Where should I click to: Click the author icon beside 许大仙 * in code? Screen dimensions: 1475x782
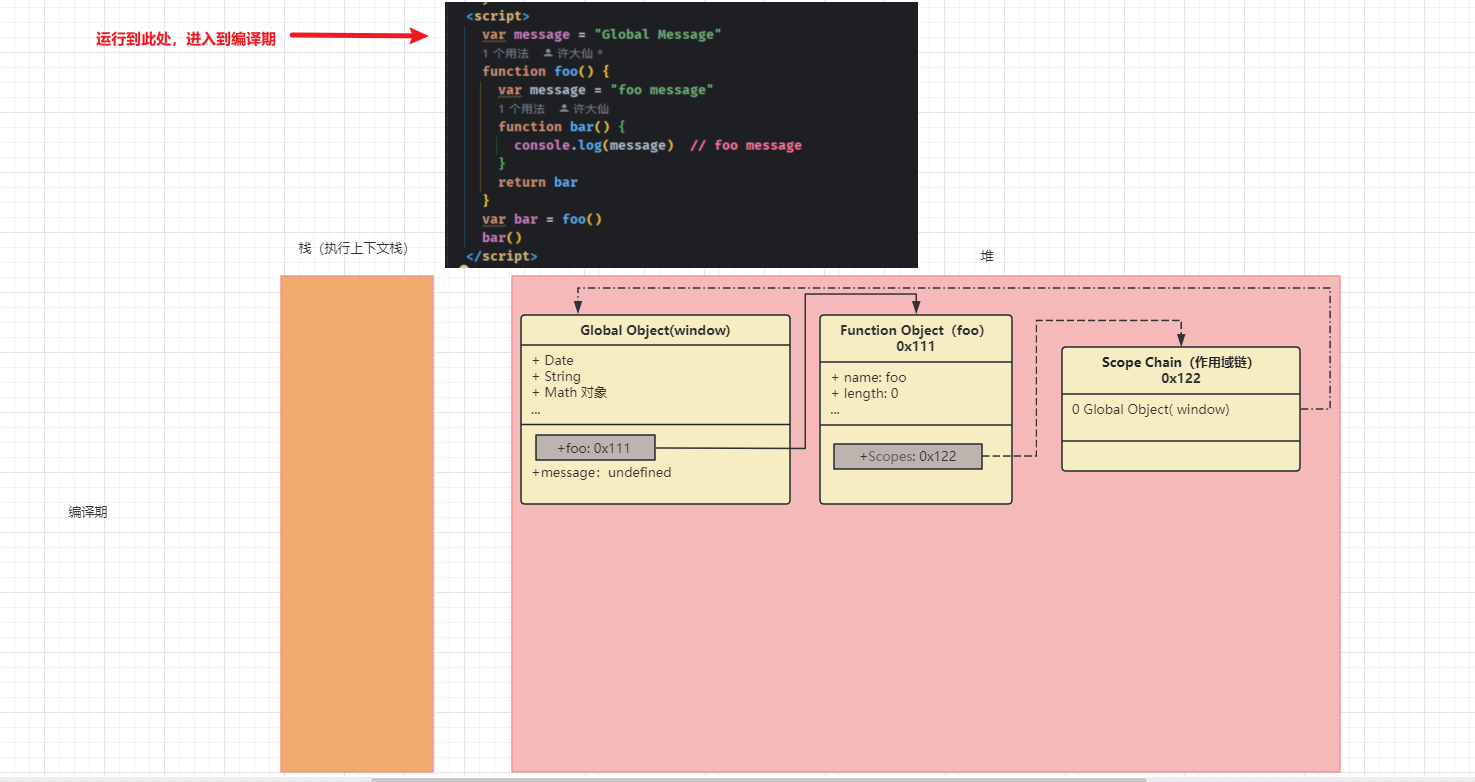point(548,53)
